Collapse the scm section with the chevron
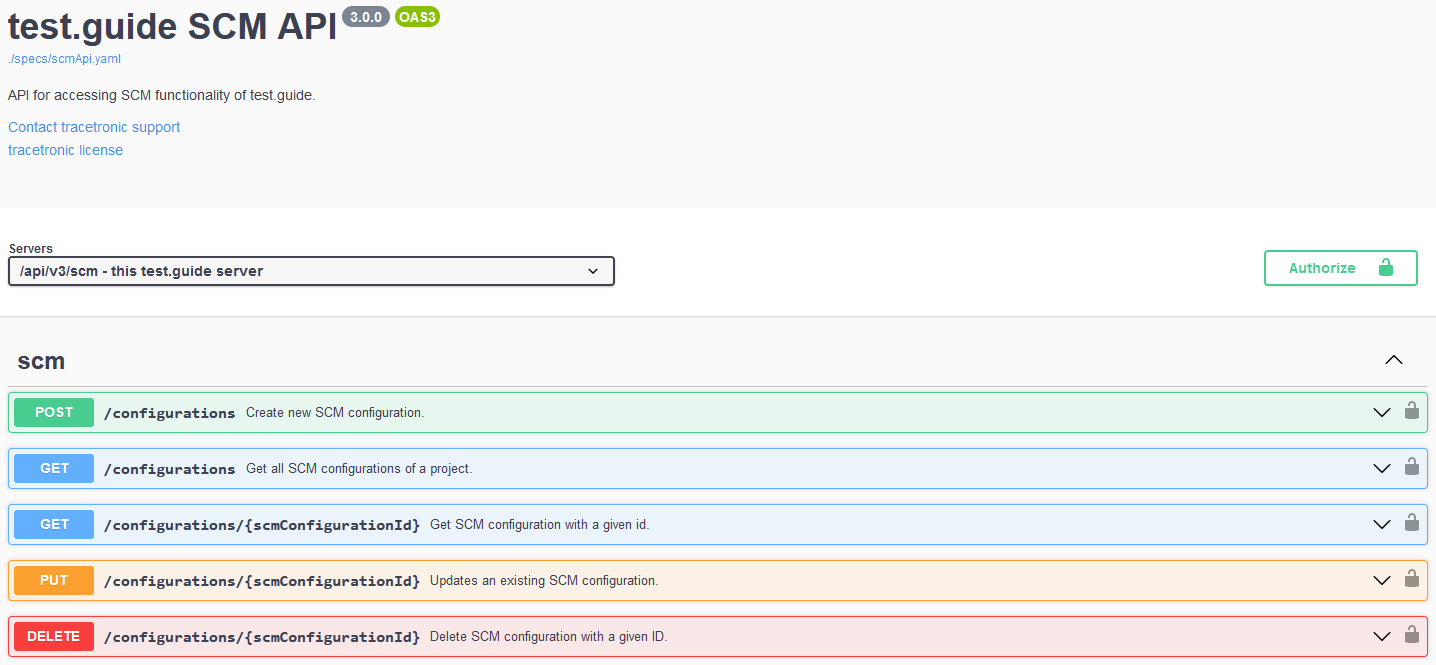 click(x=1393, y=360)
